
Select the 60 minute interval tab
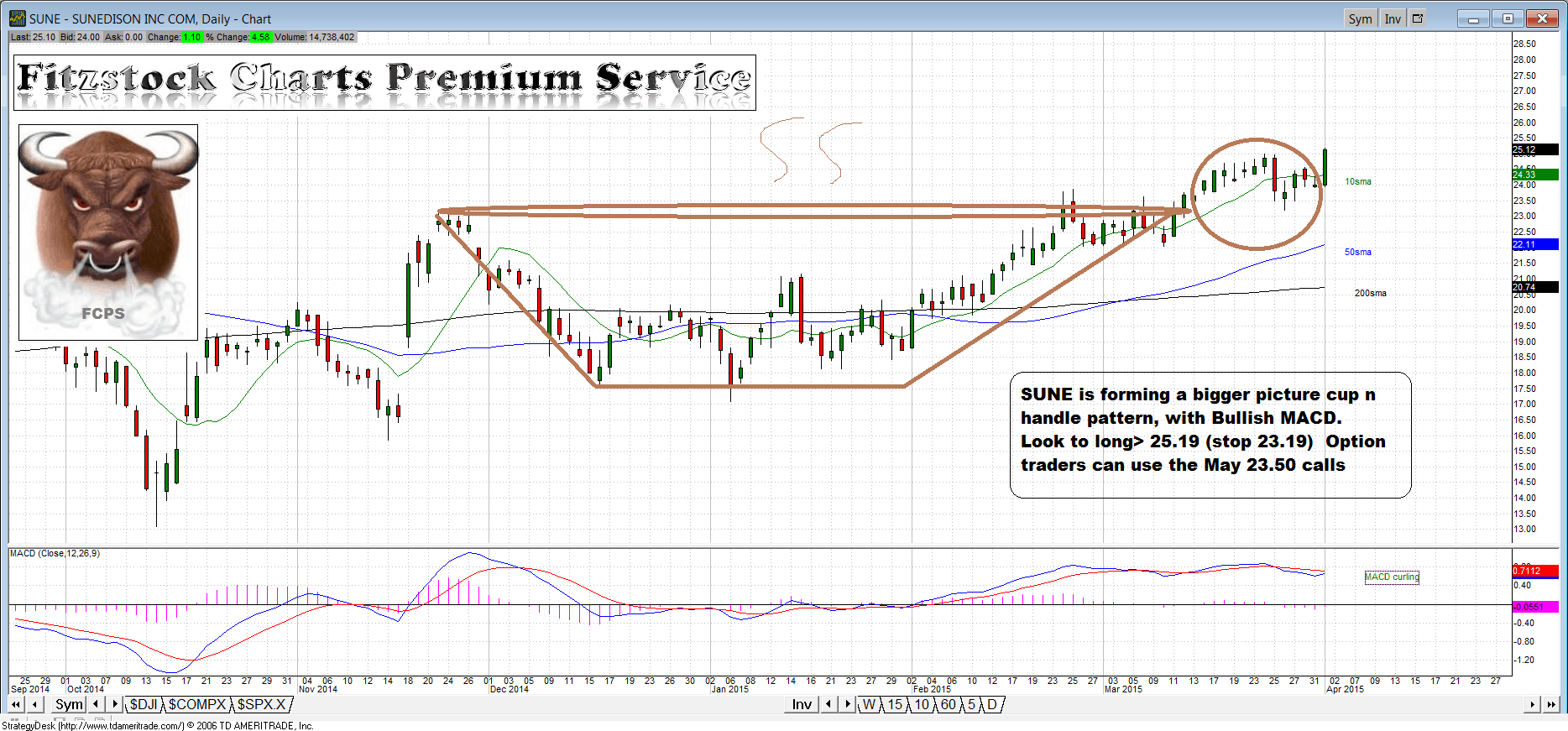coord(948,704)
